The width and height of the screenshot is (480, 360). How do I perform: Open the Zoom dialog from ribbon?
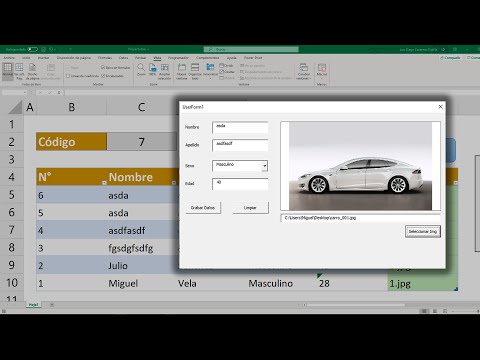click(141, 69)
